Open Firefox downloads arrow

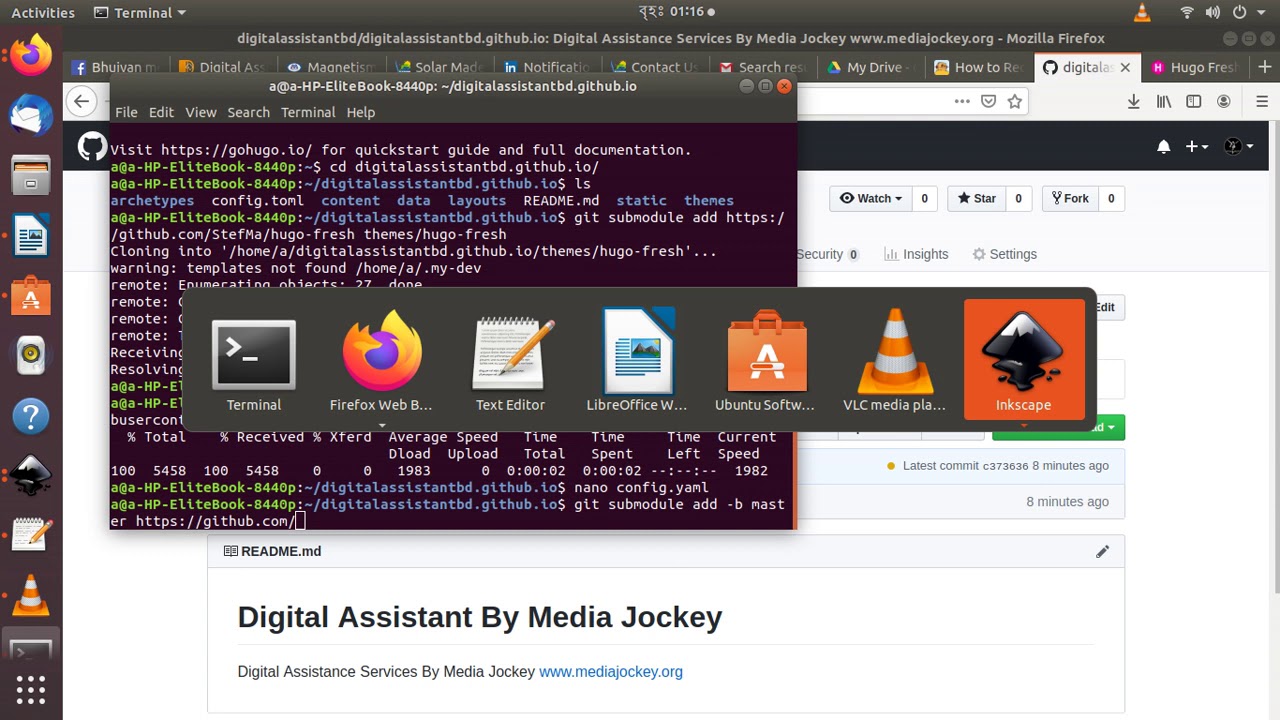(x=1133, y=101)
